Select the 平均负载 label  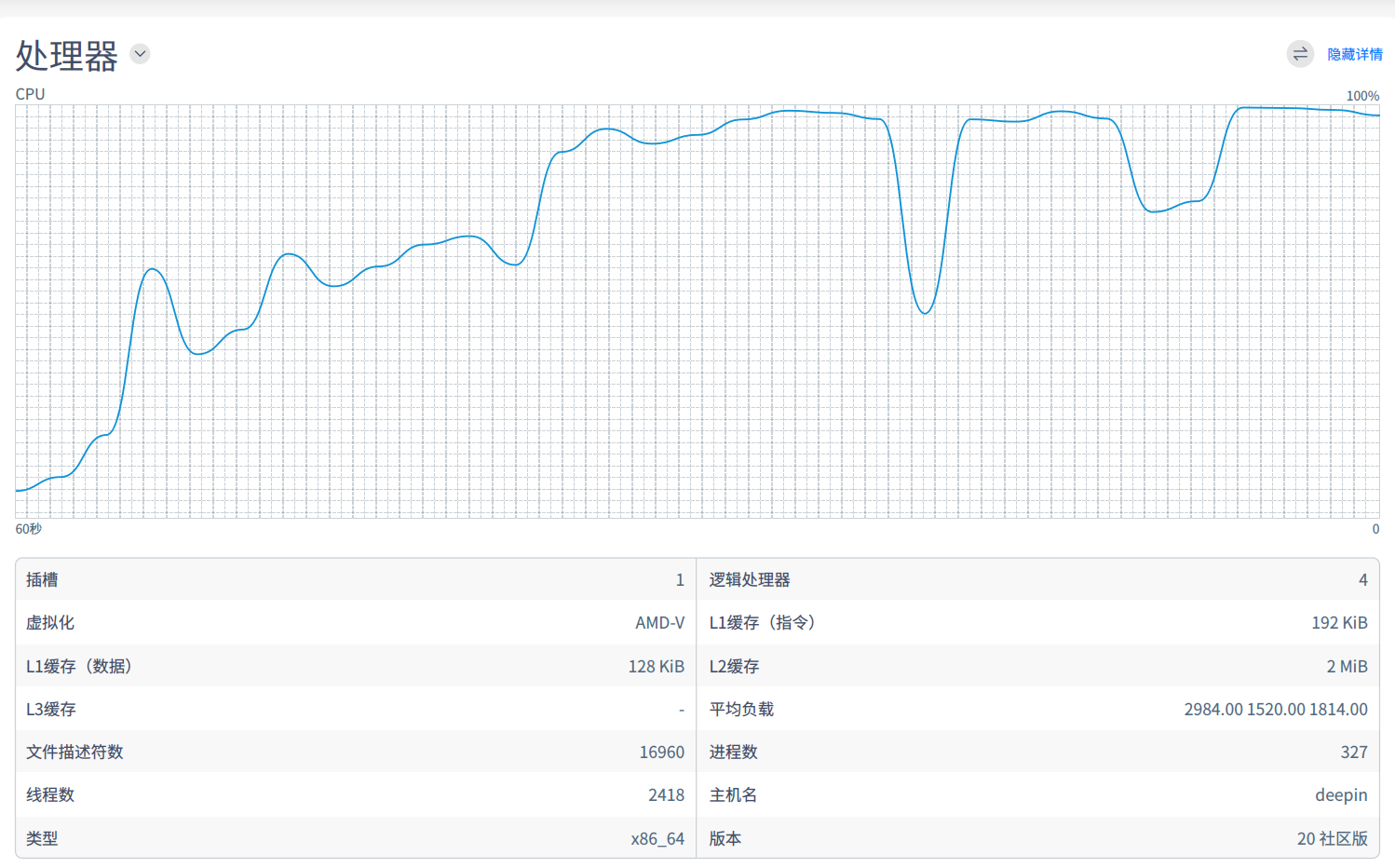(742, 709)
